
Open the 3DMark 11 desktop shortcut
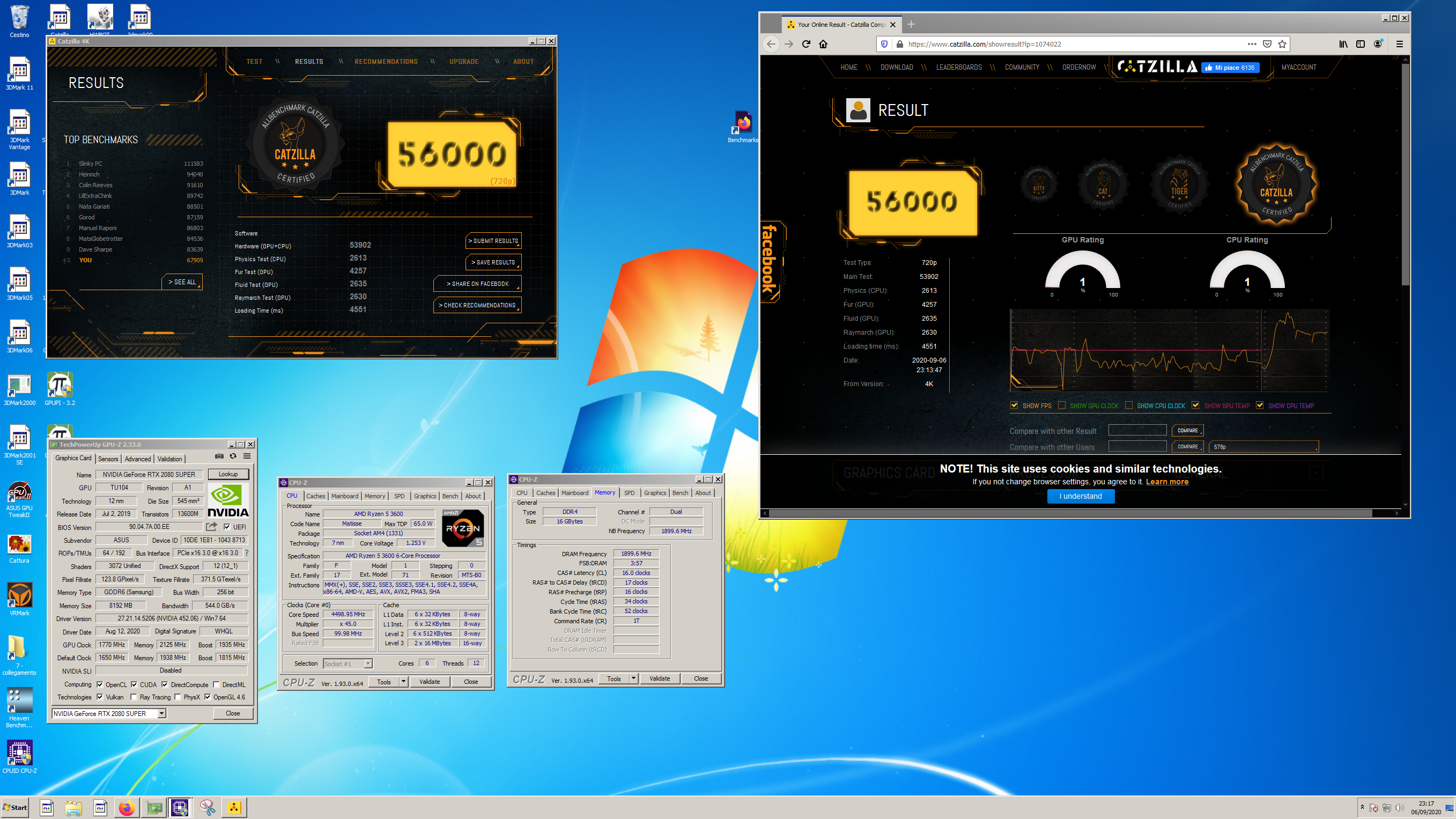point(19,73)
